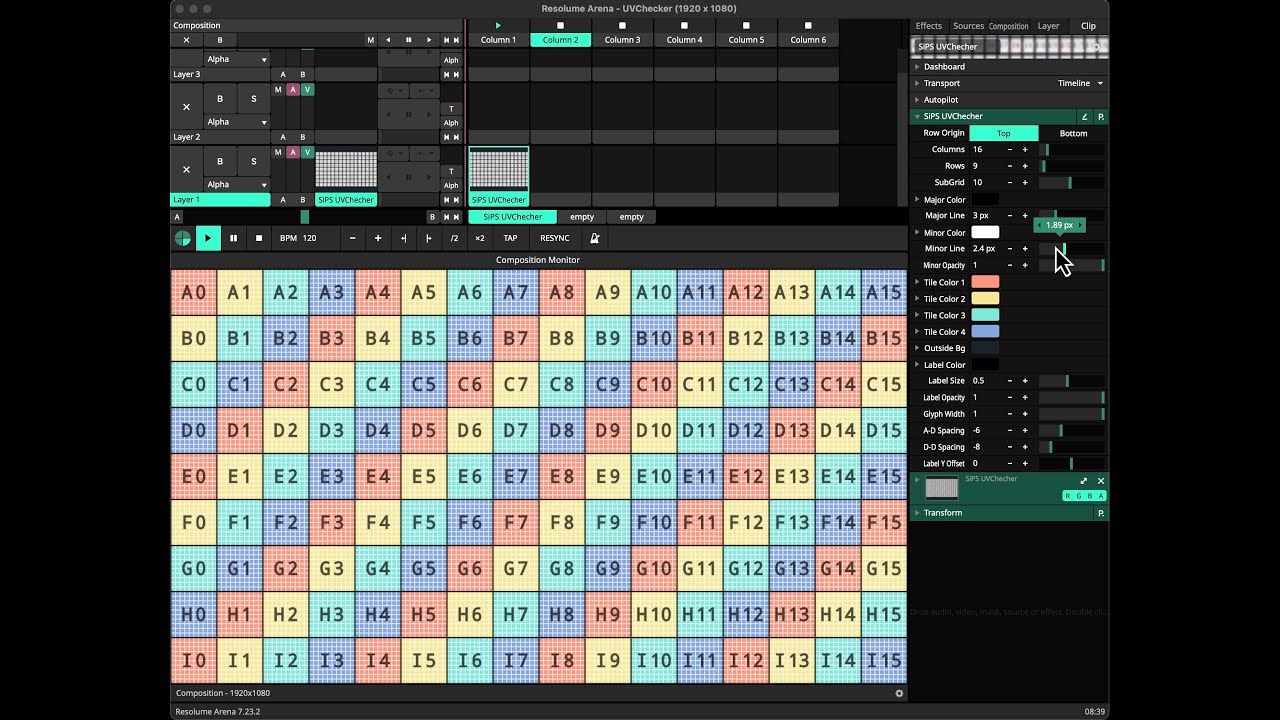
Task: Decrease BPM with the minus button
Action: tap(352, 238)
